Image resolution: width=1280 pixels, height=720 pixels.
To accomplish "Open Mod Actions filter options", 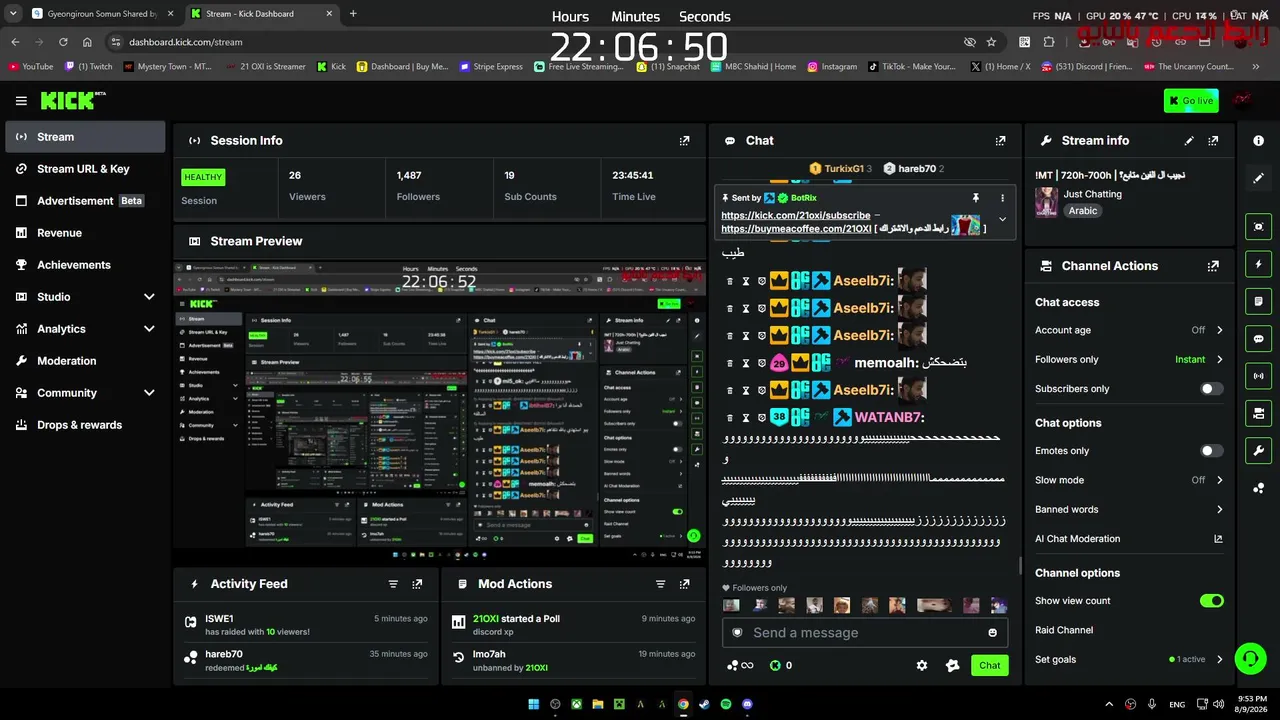I will (660, 584).
